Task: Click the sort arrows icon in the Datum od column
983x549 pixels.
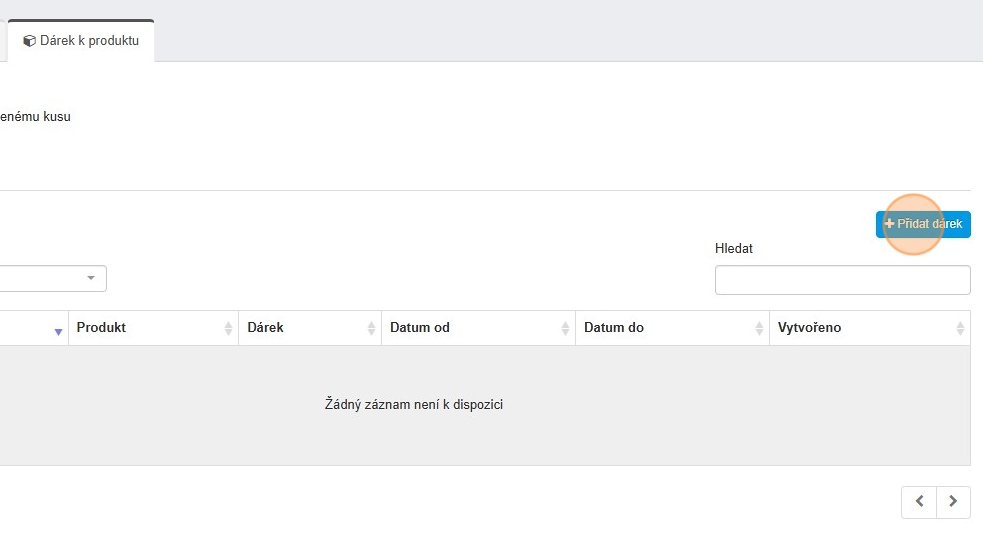Action: point(565,328)
